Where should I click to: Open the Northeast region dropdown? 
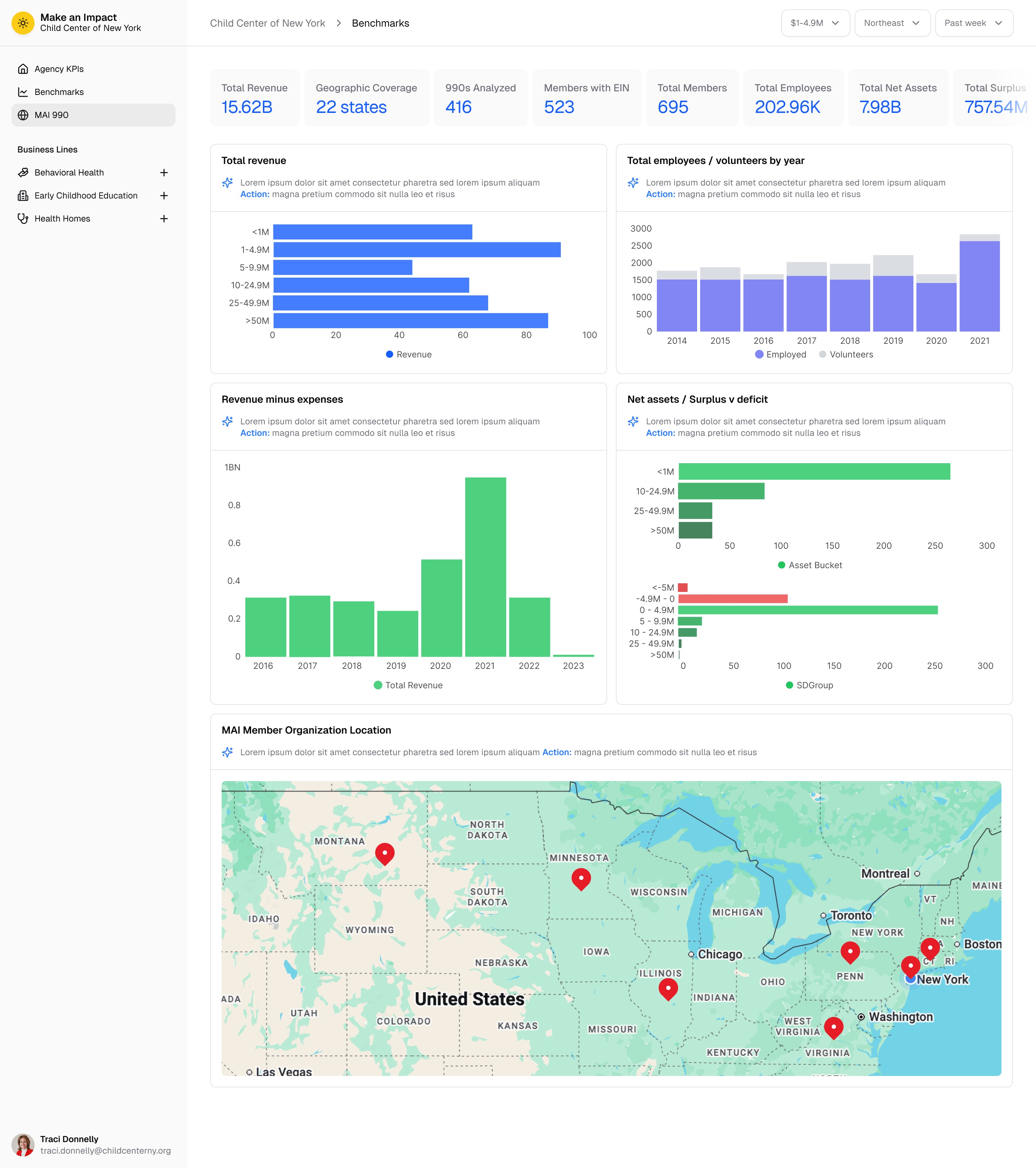pyautogui.click(x=892, y=23)
